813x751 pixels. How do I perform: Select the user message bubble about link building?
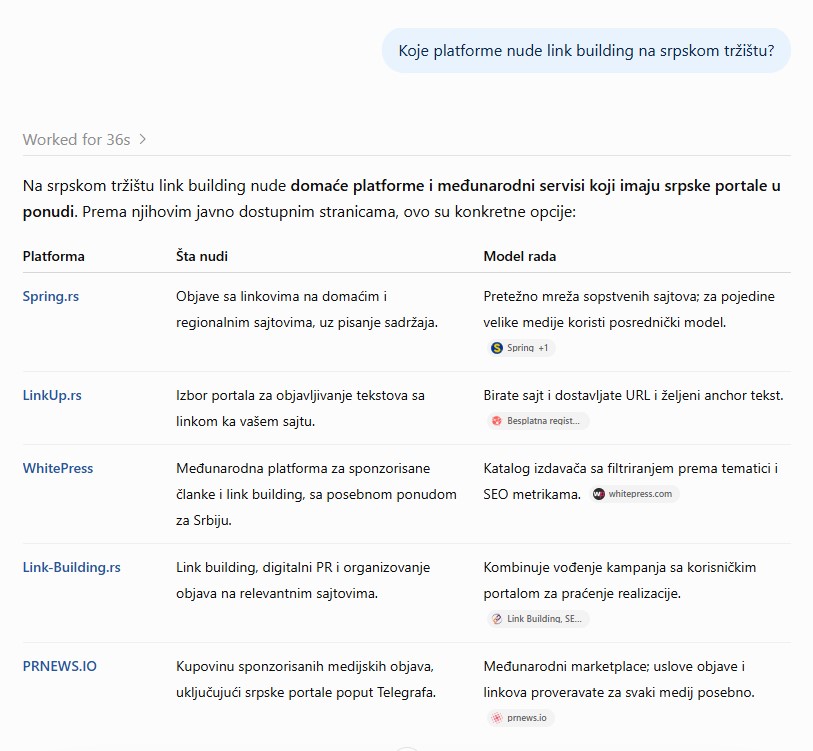point(586,50)
